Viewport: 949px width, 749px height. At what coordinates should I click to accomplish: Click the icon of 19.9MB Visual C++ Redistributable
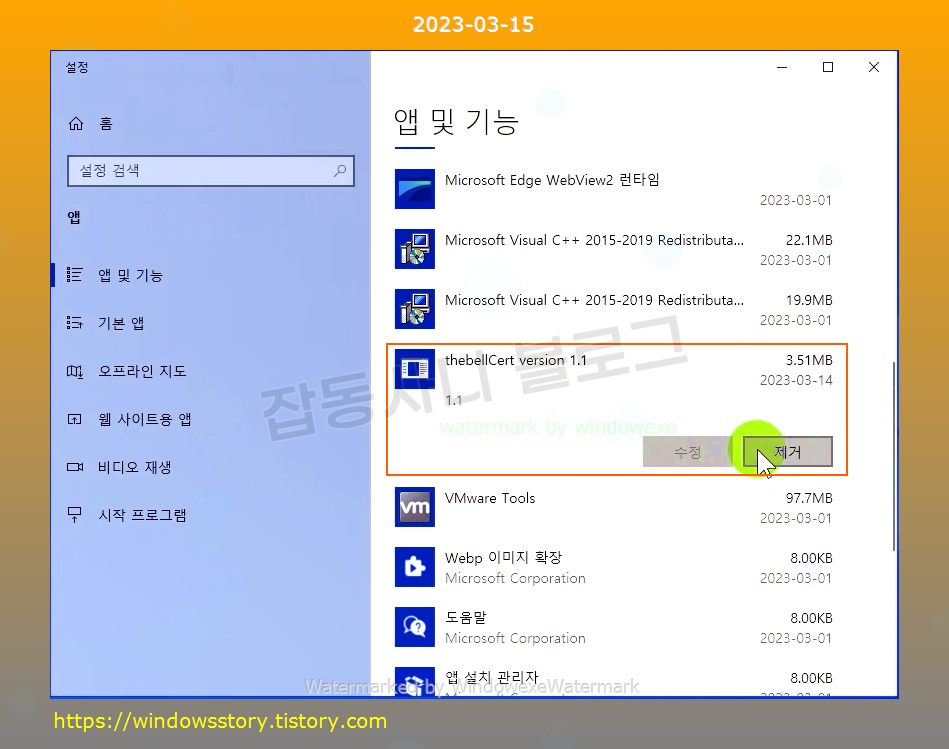click(415, 309)
